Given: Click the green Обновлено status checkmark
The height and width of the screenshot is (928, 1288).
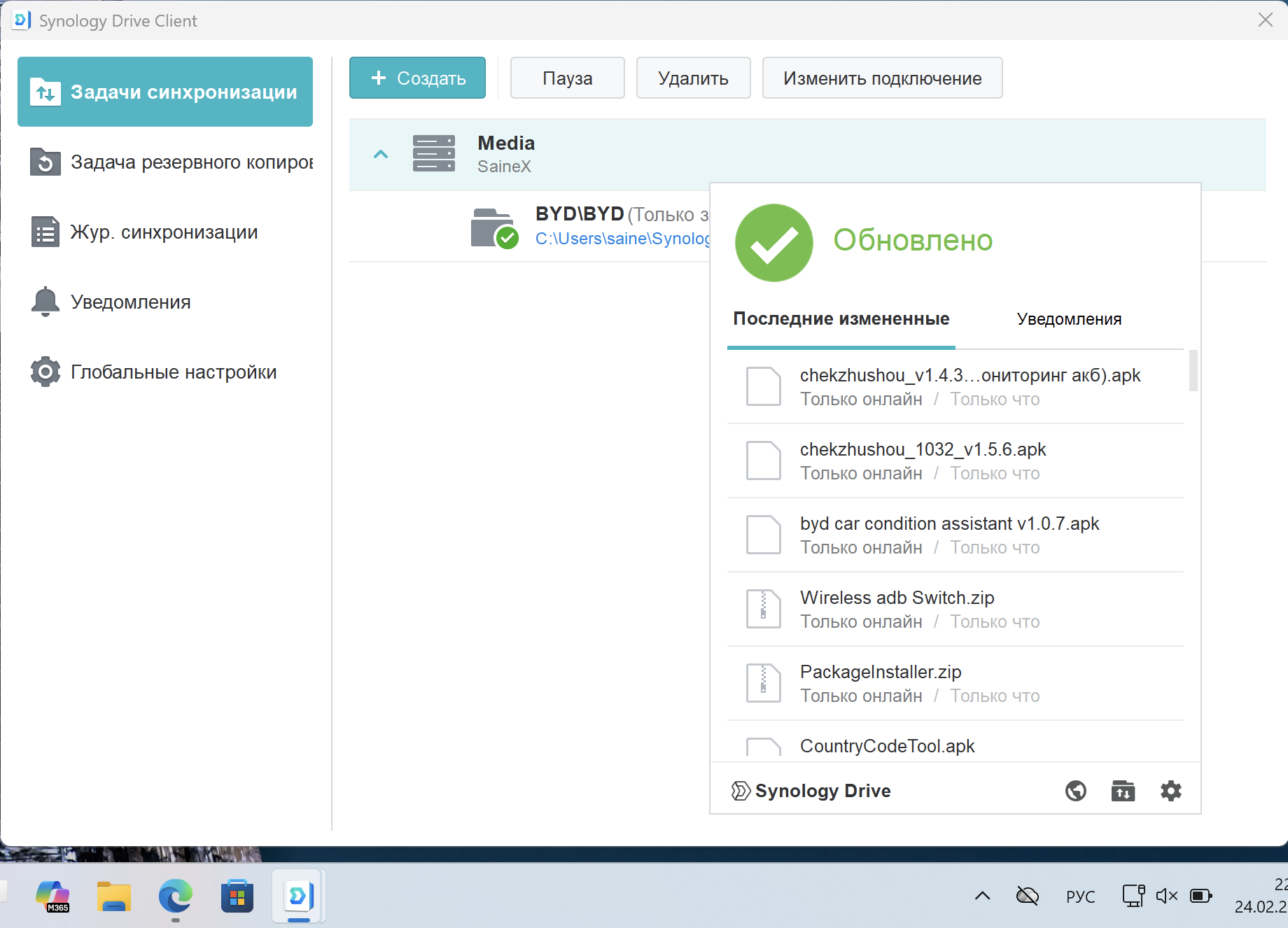Looking at the screenshot, I should point(773,243).
